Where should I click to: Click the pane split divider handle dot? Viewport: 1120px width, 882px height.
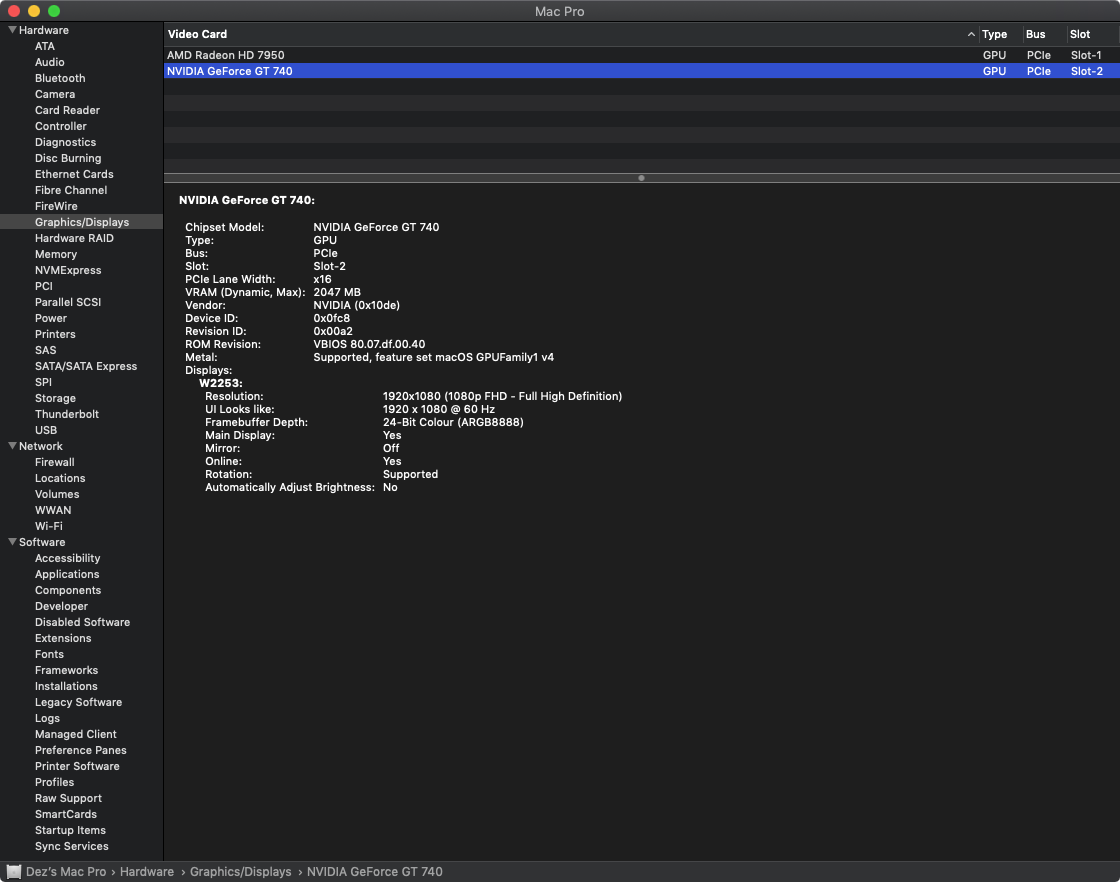641,178
